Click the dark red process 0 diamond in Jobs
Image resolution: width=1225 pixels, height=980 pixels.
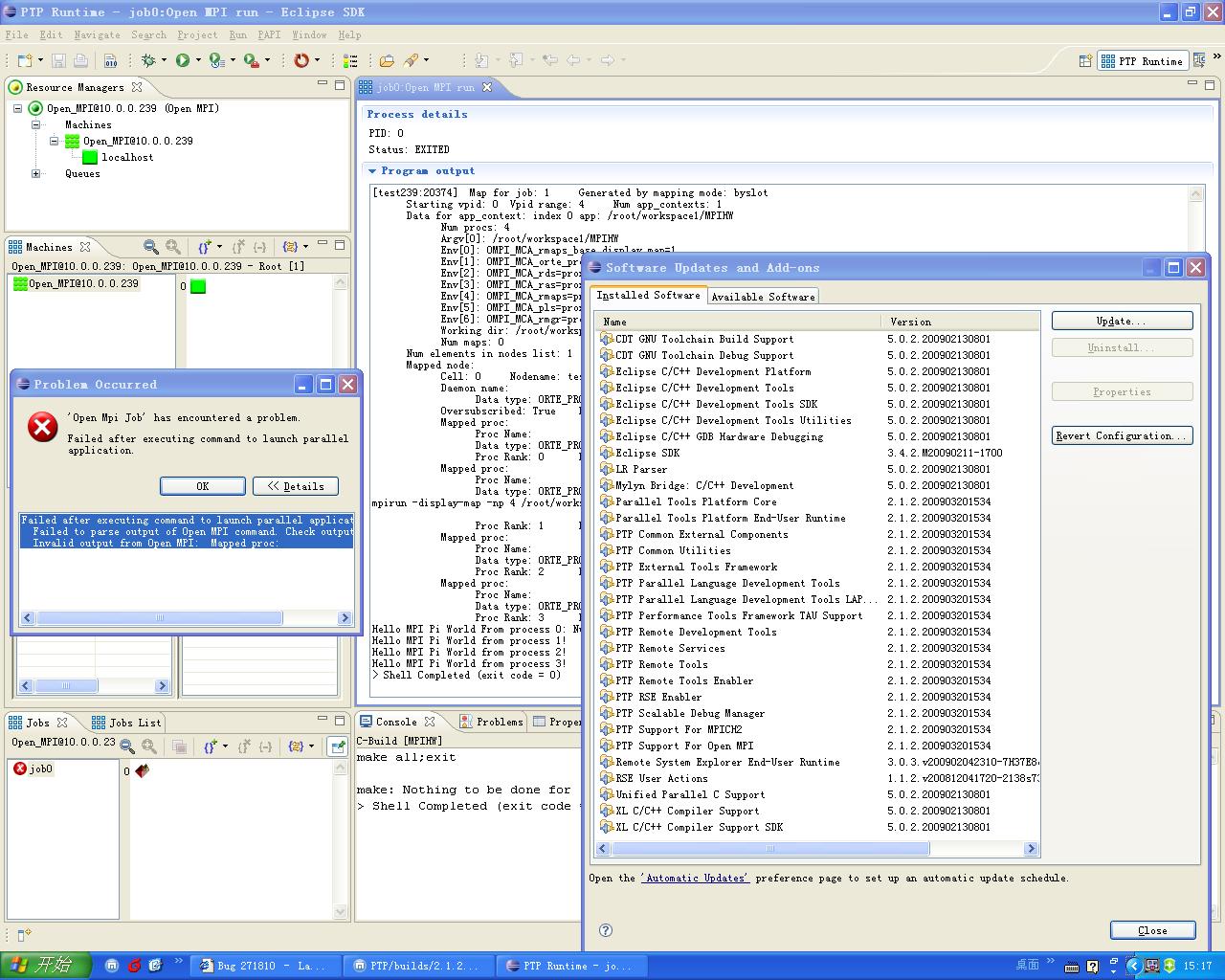coord(142,769)
